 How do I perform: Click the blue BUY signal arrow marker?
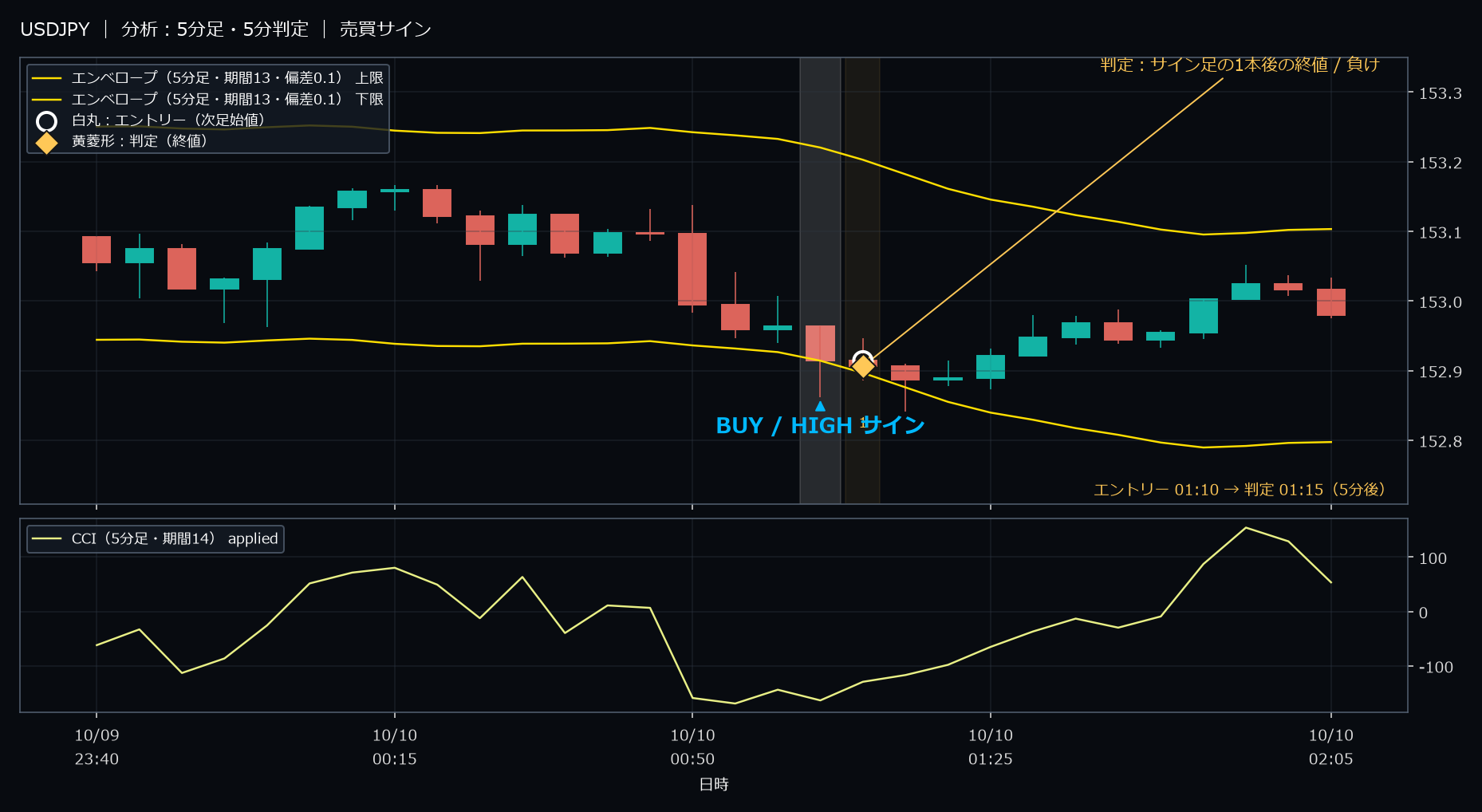pyautogui.click(x=820, y=406)
